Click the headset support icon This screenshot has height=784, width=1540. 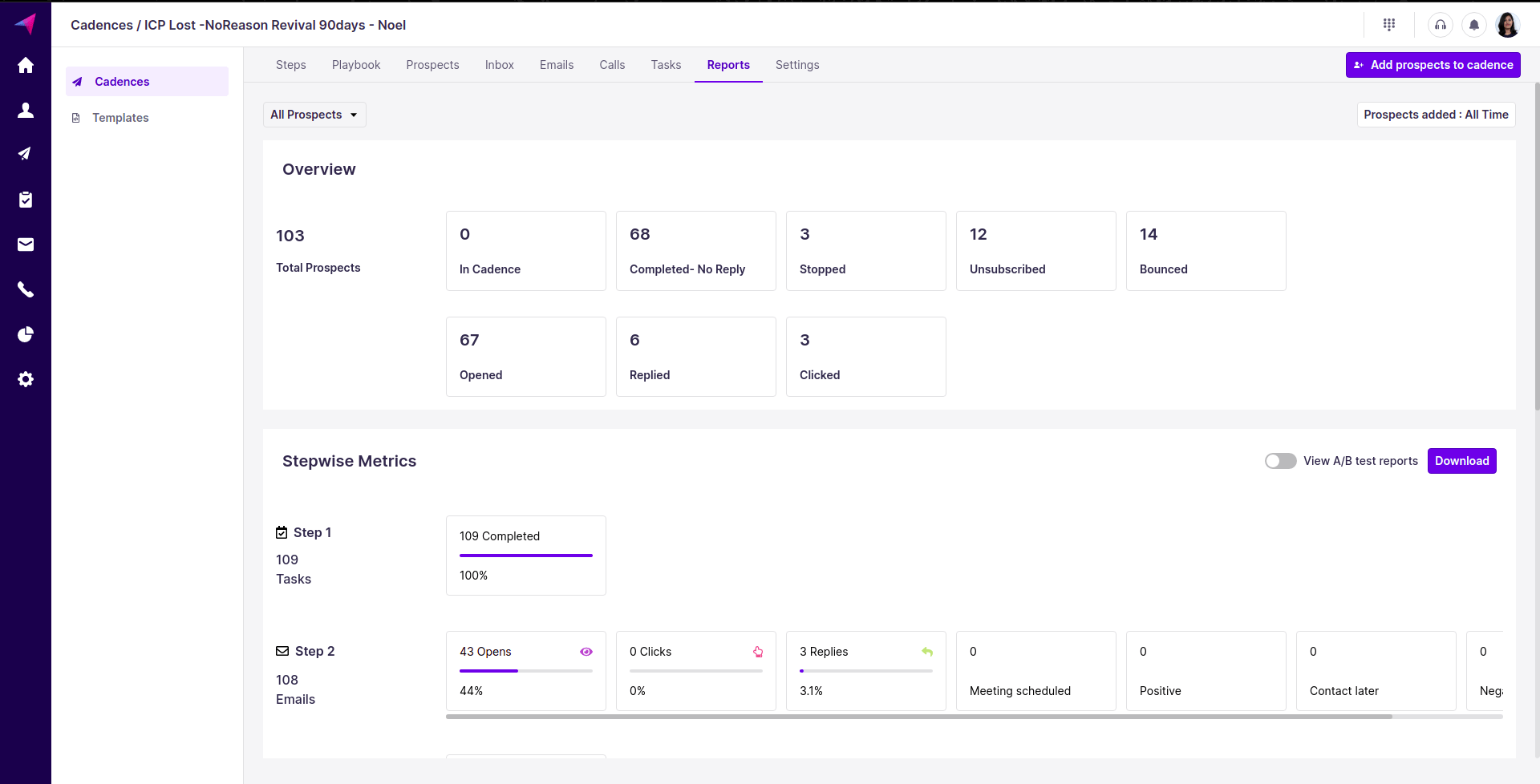click(1440, 25)
